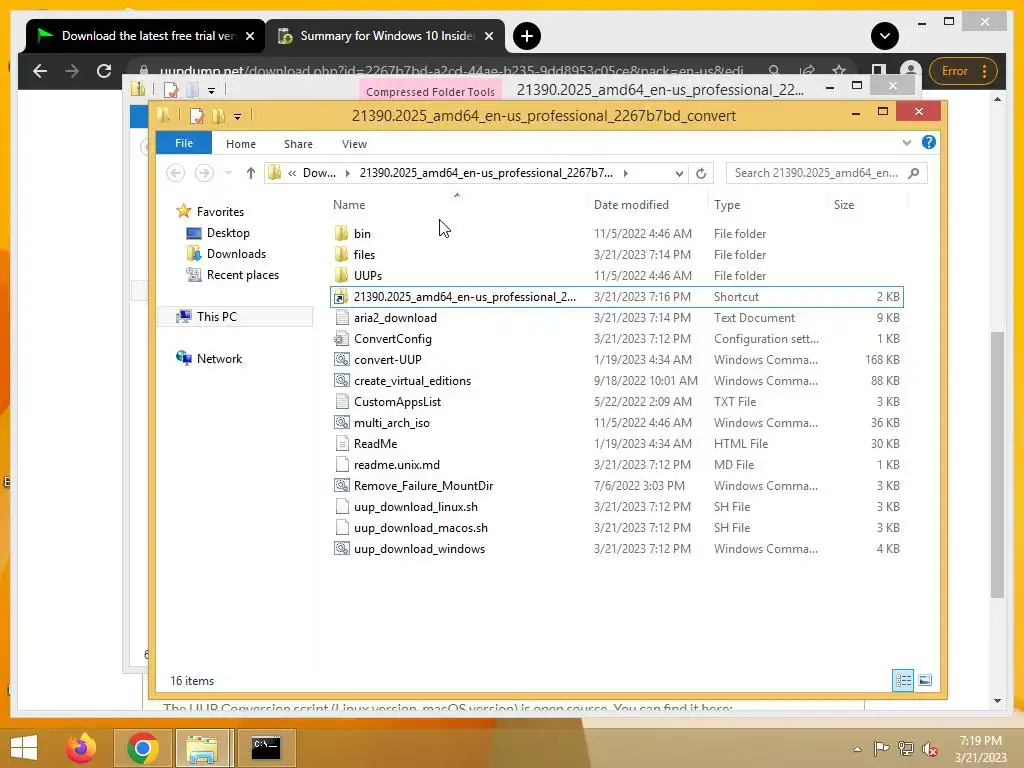Go up one folder level
The width and height of the screenshot is (1024, 768).
pyautogui.click(x=251, y=172)
